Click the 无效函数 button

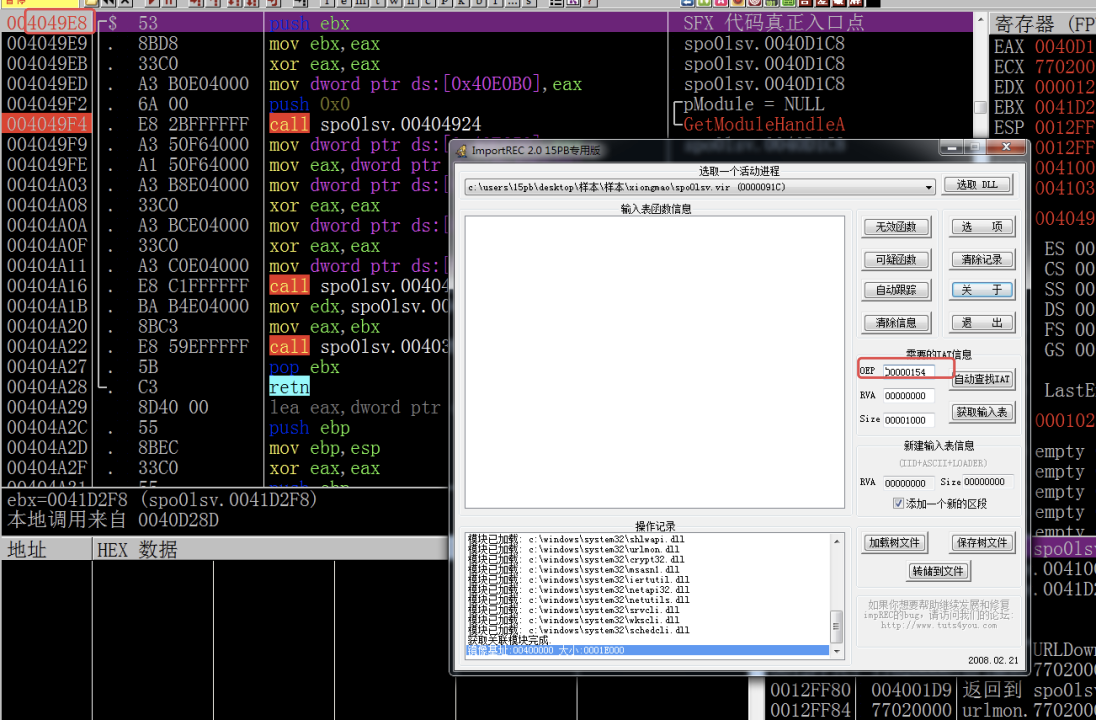(x=896, y=227)
